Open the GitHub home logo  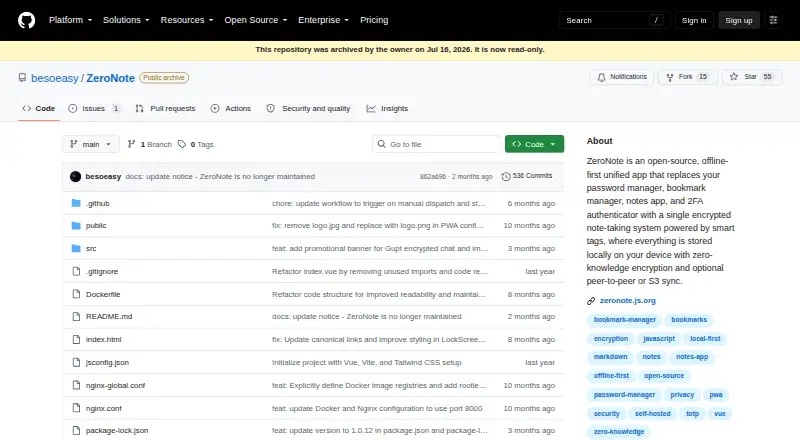[27, 20]
